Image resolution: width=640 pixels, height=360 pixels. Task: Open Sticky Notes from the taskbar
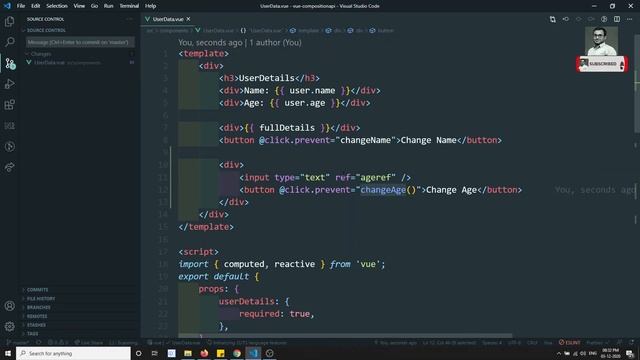click(220, 353)
